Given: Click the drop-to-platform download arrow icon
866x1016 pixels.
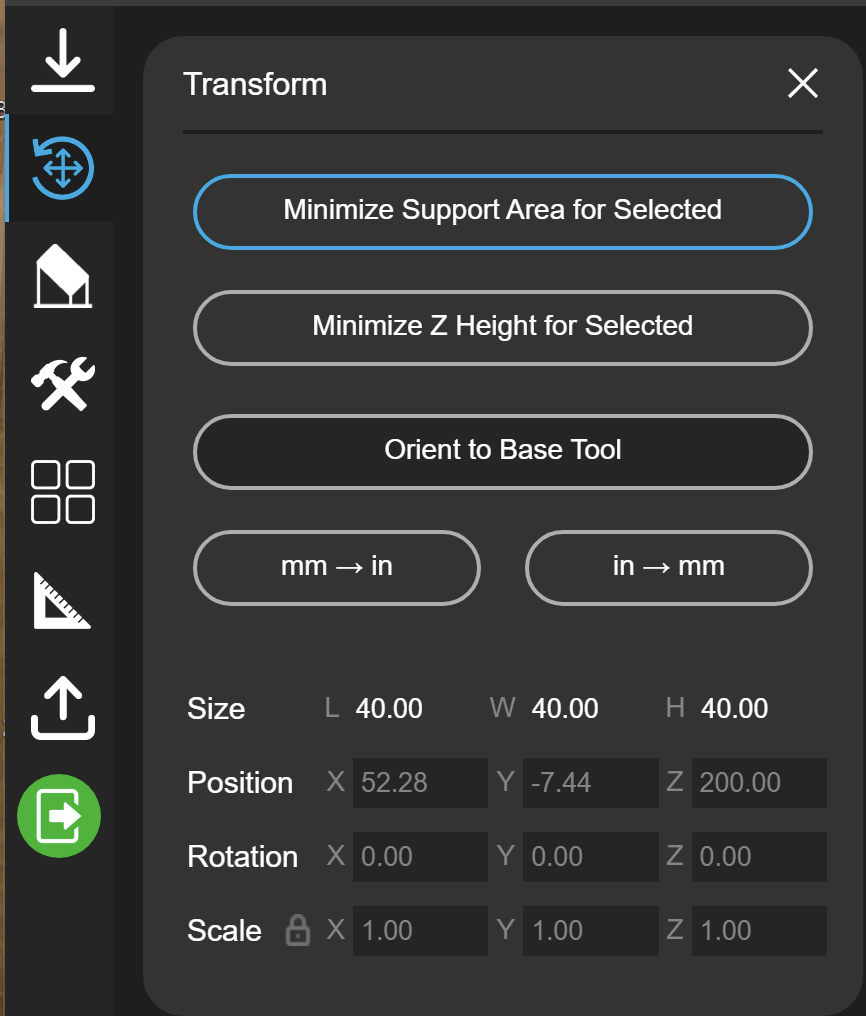Looking at the screenshot, I should [63, 60].
